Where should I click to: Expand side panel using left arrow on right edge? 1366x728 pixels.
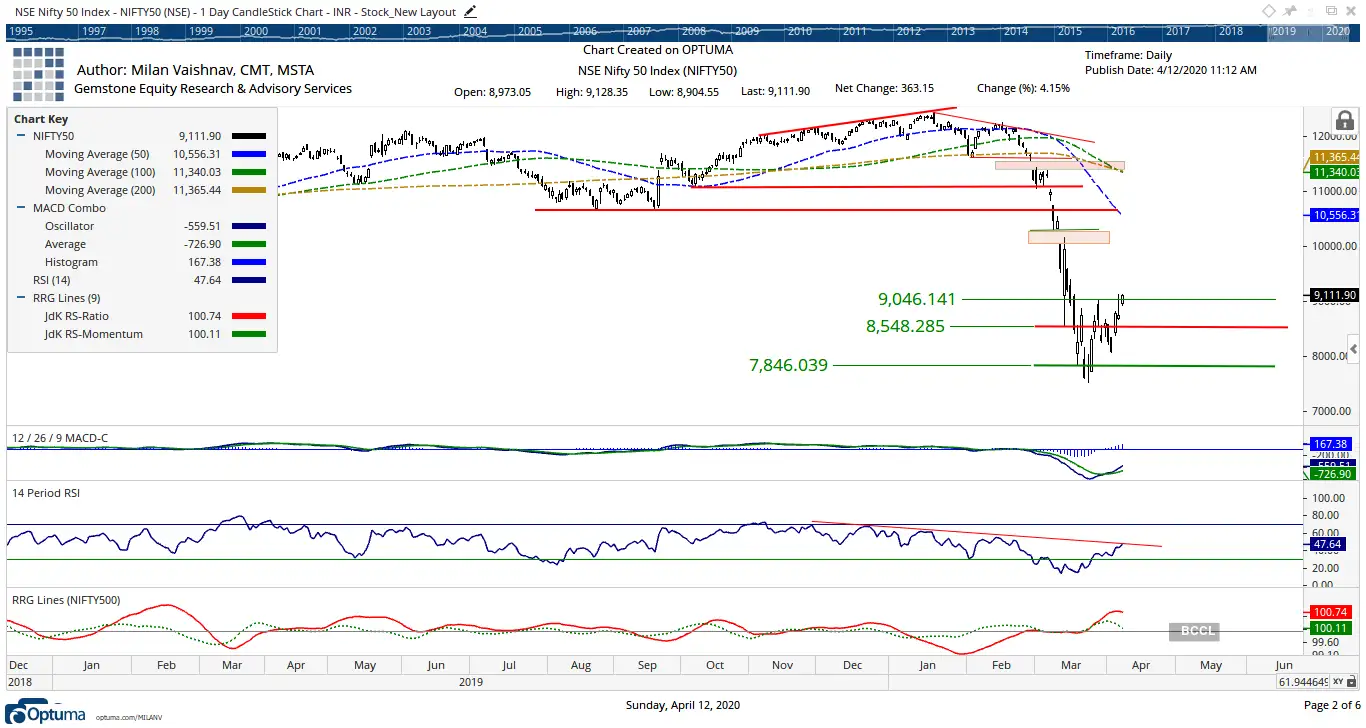coord(1353,350)
